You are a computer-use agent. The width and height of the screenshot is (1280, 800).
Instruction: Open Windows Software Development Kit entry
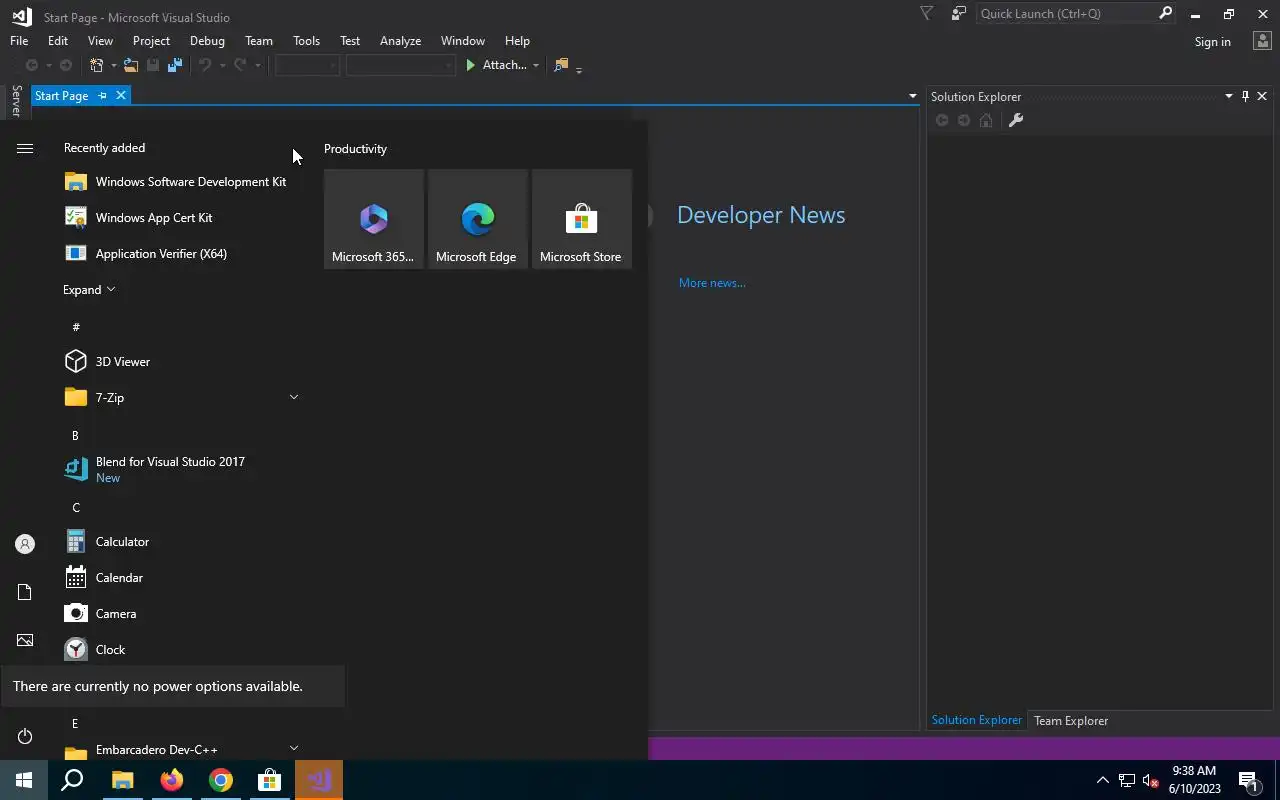click(x=181, y=182)
